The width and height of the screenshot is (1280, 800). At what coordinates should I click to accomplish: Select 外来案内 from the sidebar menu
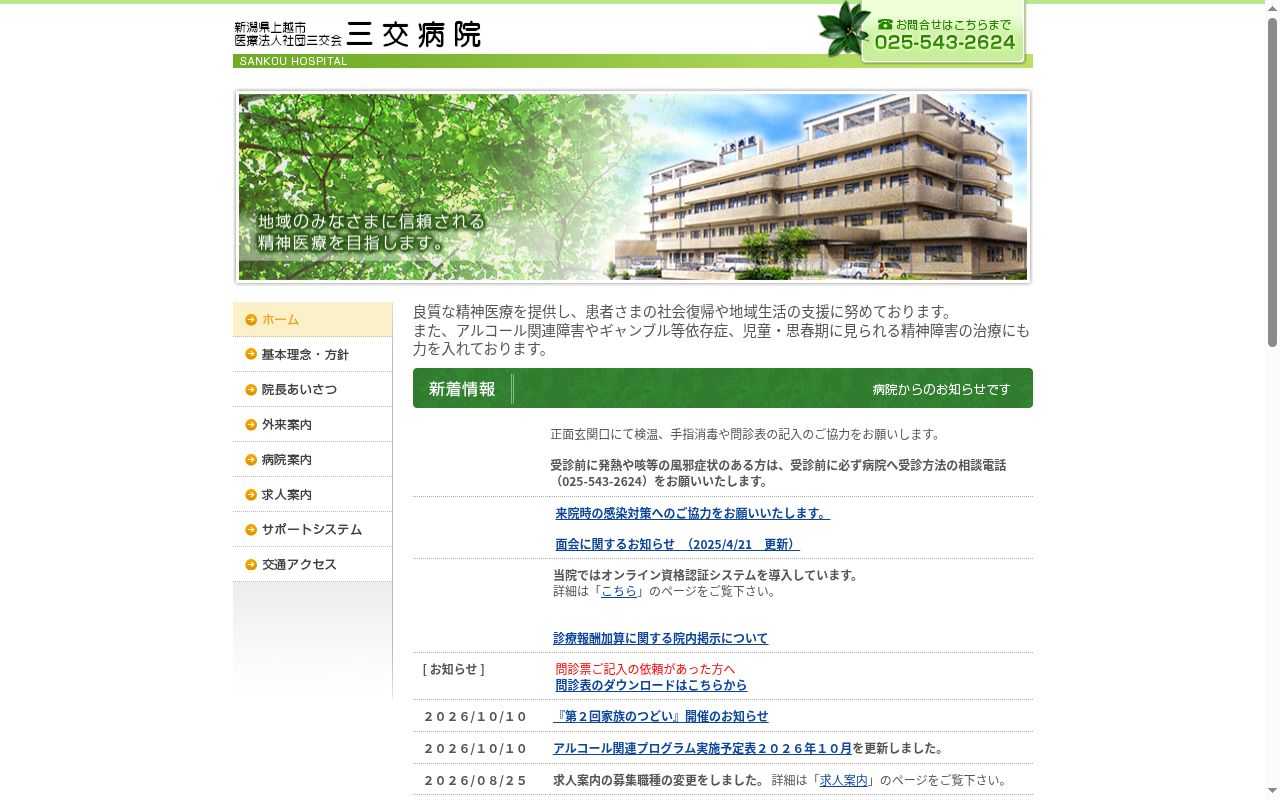pyautogui.click(x=313, y=425)
